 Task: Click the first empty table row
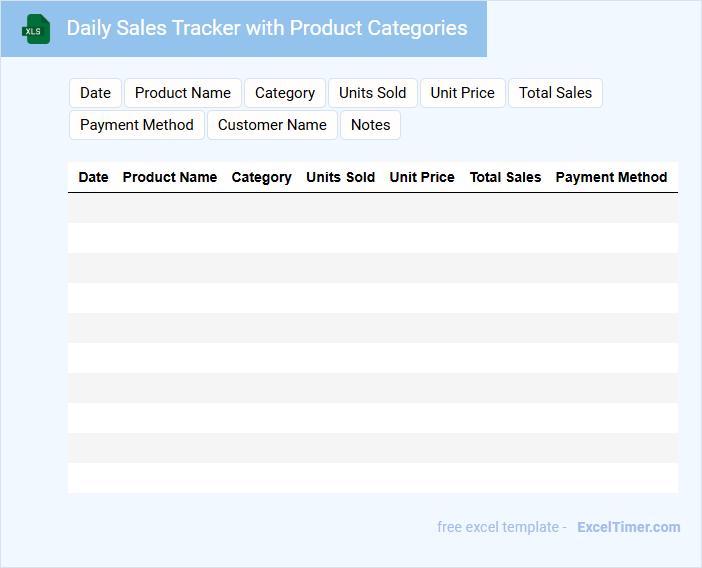[x=372, y=208]
